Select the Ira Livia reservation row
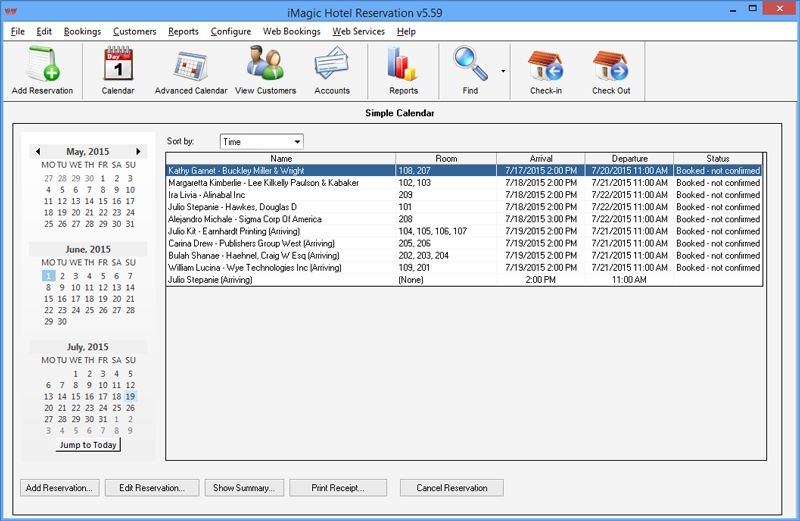The width and height of the screenshot is (800, 521). 280,195
